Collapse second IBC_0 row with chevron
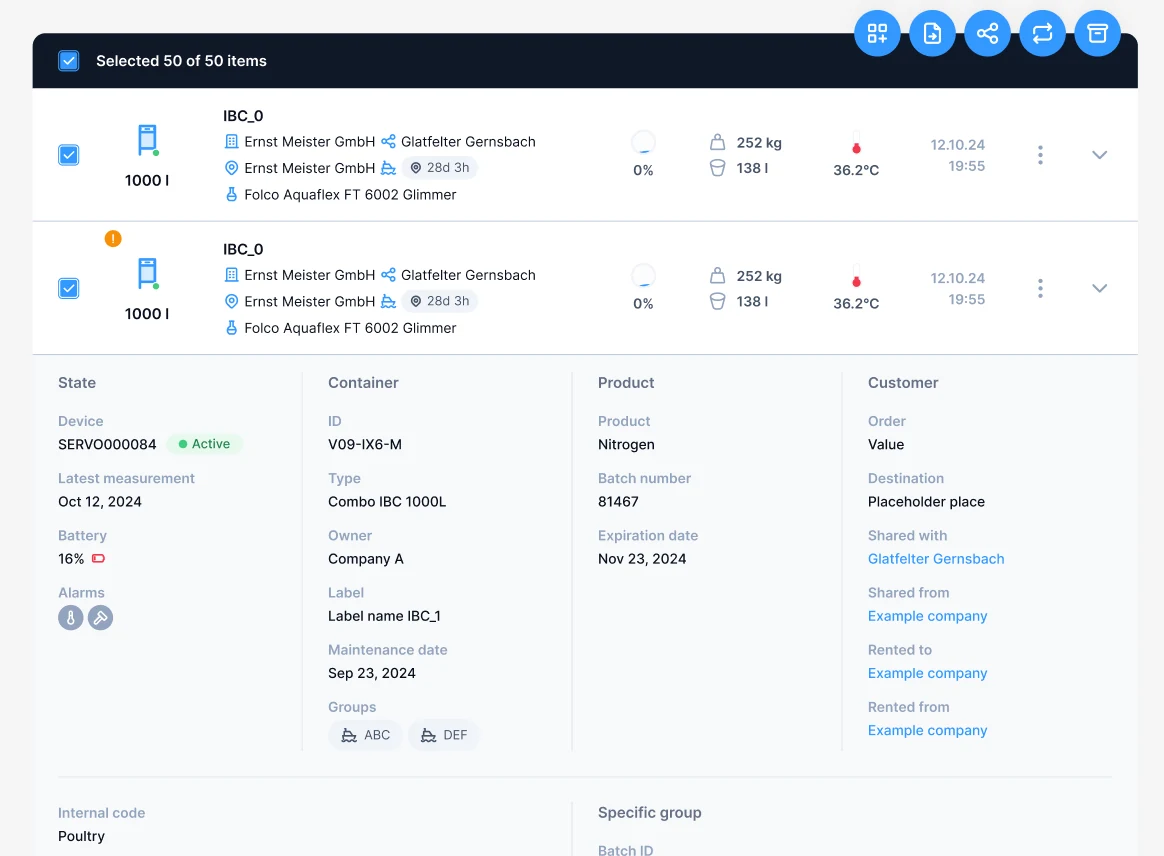Viewport: 1164px width, 856px height. pos(1099,288)
